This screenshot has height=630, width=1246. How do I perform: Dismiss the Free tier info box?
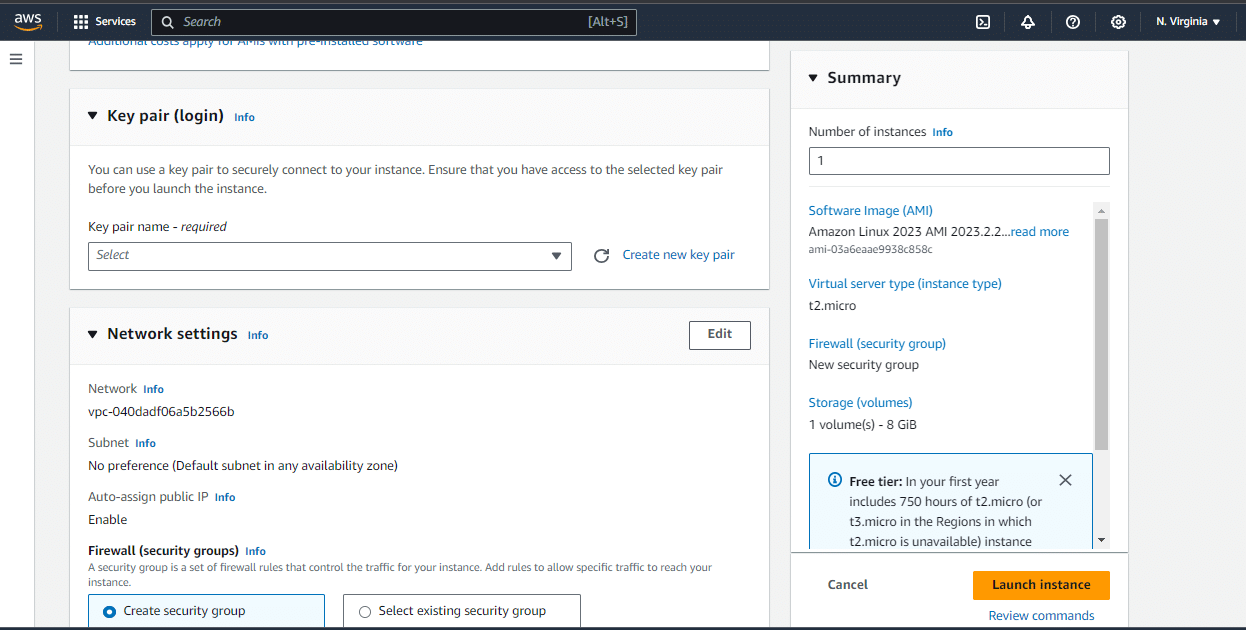tap(1065, 480)
